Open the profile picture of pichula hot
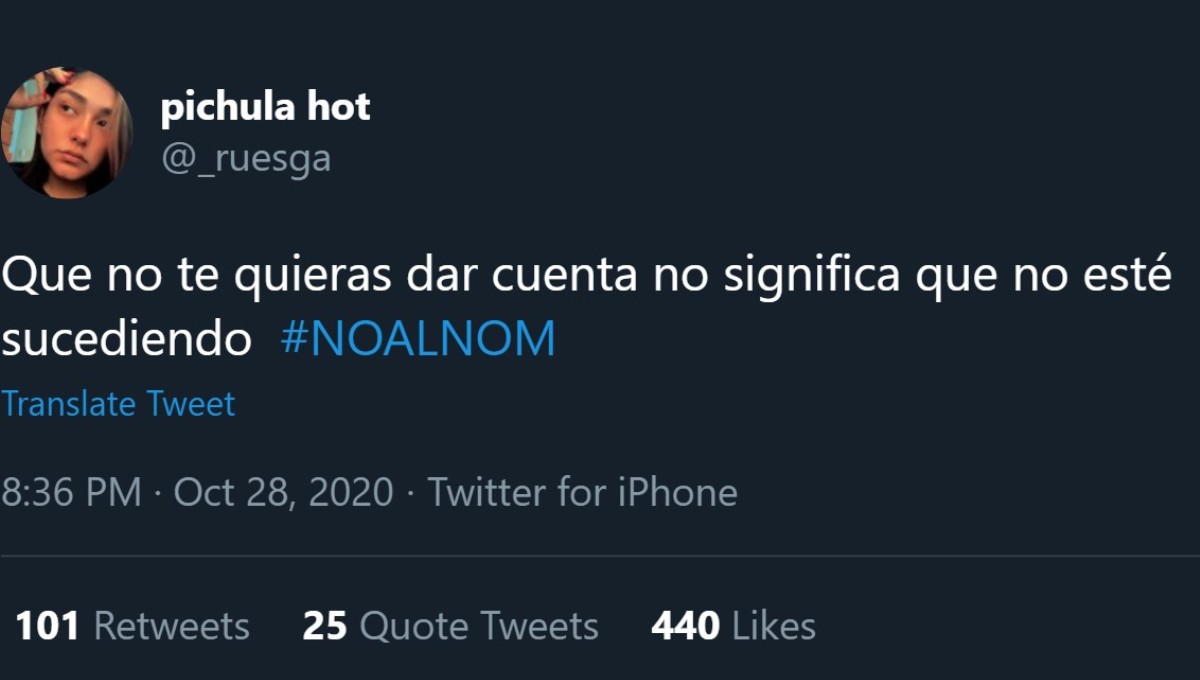Screen dimensions: 1200x680 tap(67, 133)
